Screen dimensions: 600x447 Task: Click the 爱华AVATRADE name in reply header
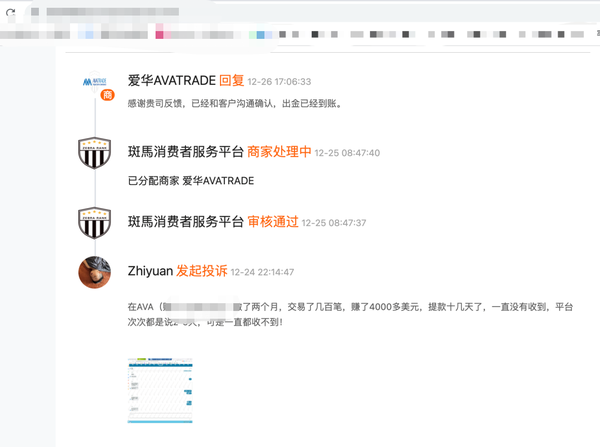pos(172,81)
